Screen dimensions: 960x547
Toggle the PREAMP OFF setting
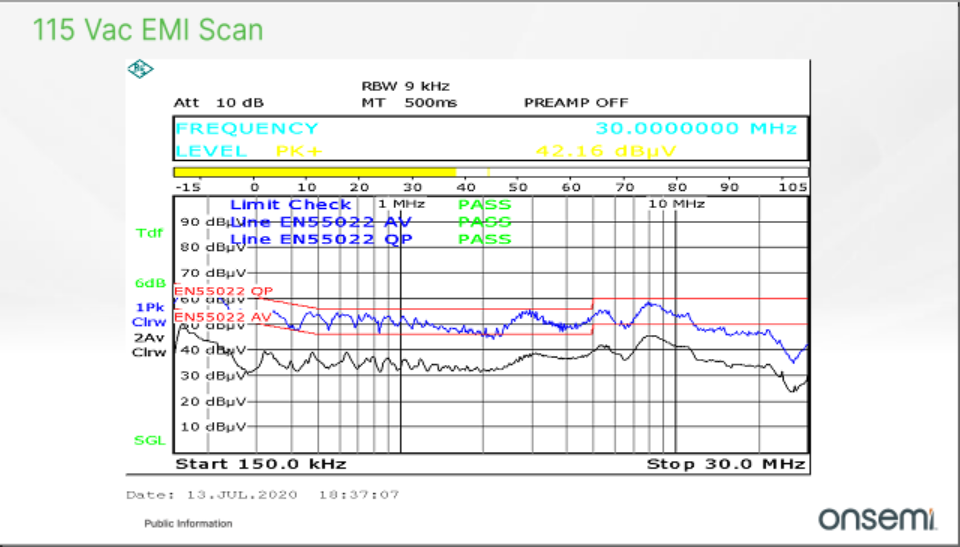[575, 102]
